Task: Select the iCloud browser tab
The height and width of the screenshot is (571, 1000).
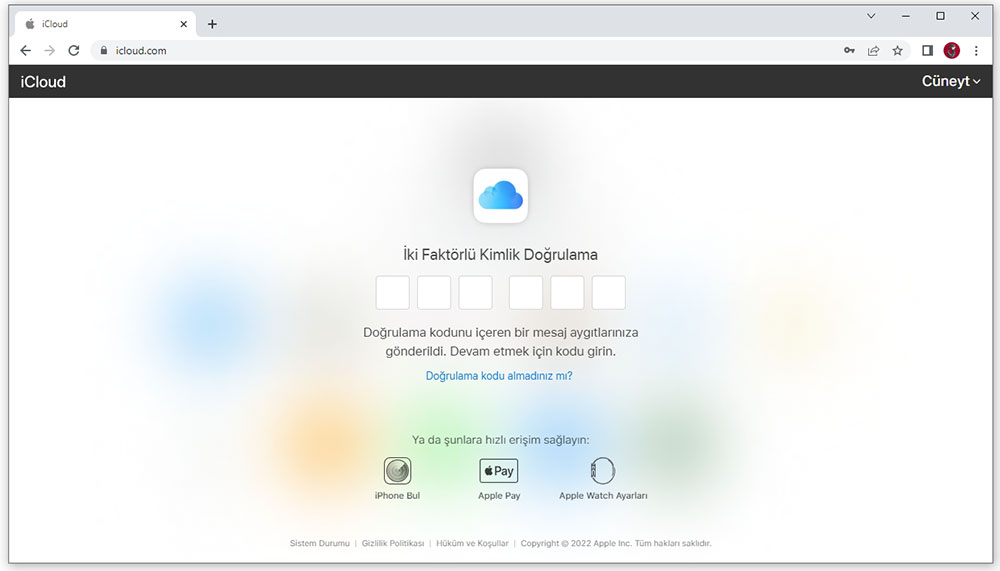Action: pyautogui.click(x=100, y=24)
